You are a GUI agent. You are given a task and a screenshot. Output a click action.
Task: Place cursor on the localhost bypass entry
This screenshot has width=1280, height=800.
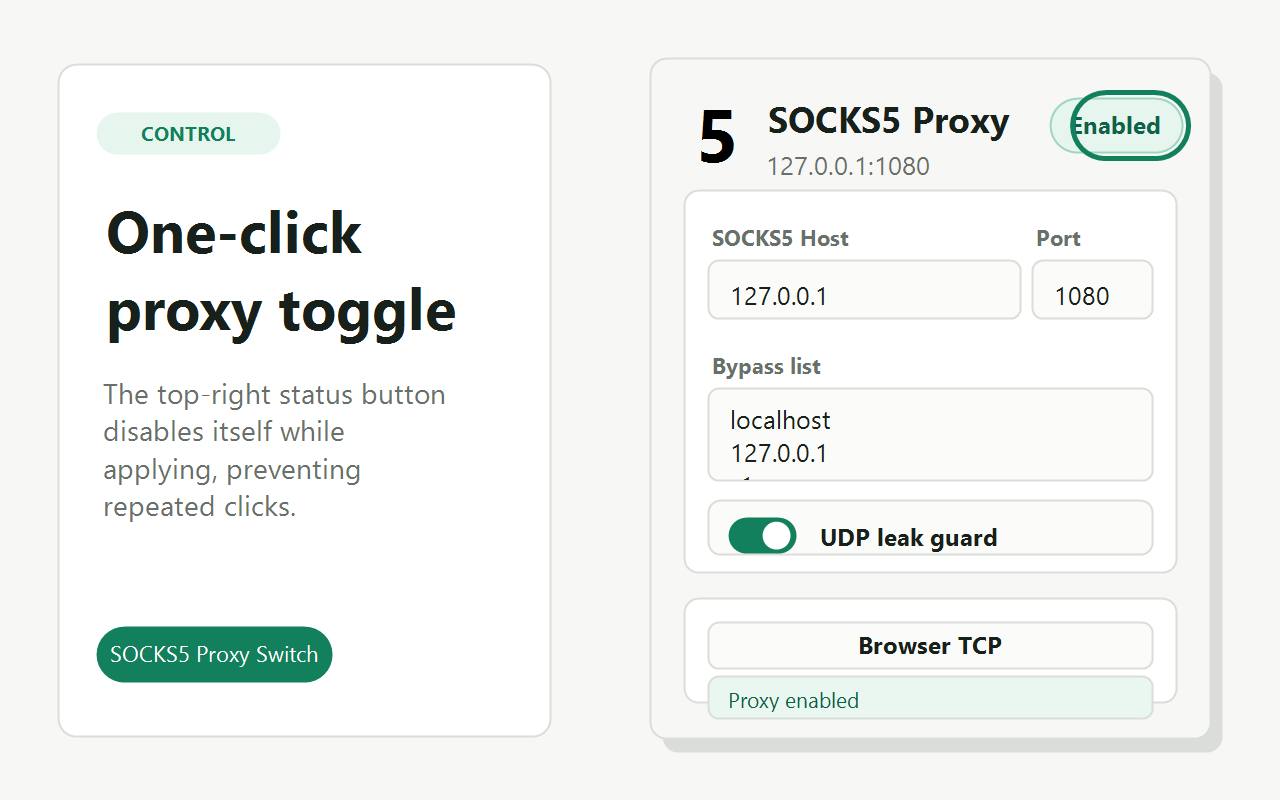[780, 420]
